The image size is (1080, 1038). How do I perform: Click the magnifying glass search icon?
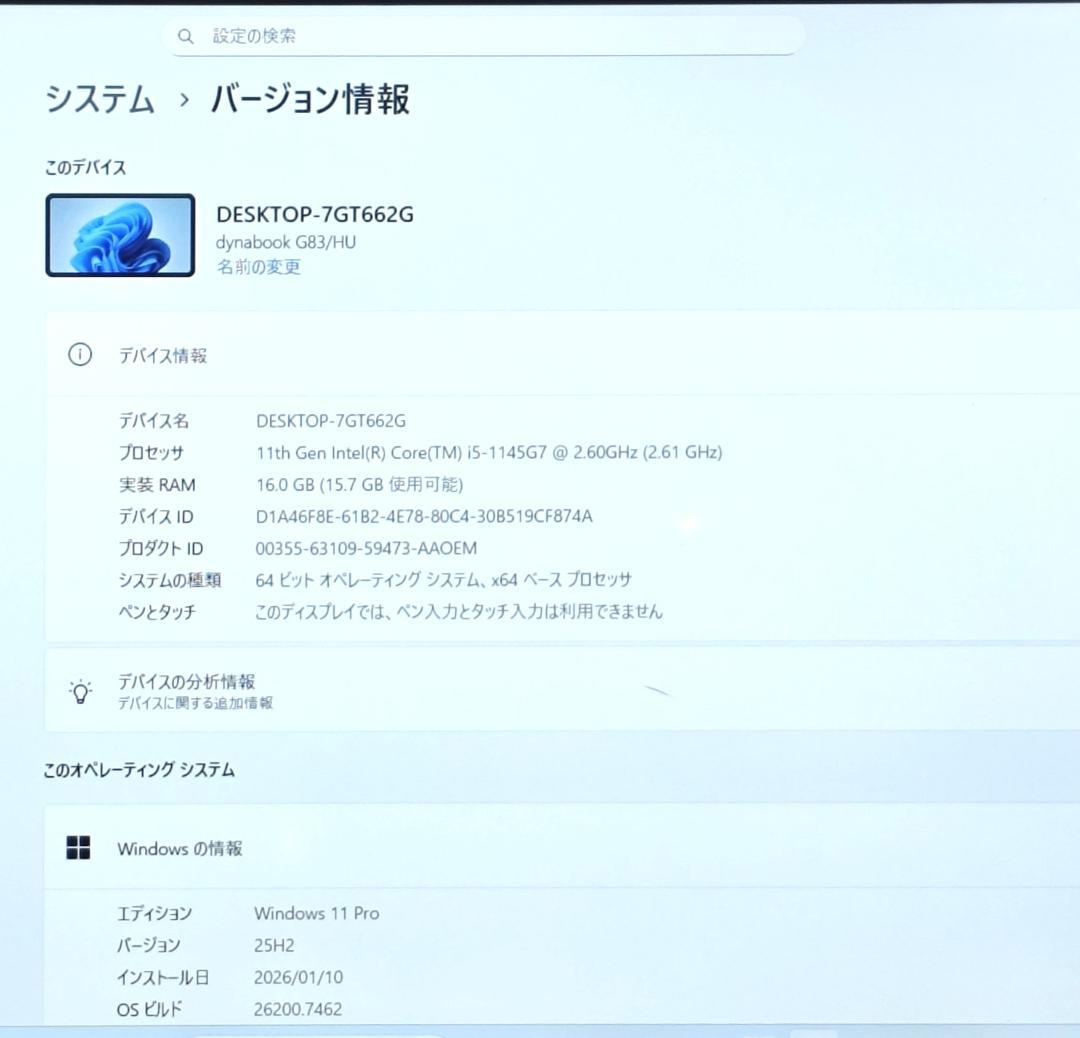point(186,36)
